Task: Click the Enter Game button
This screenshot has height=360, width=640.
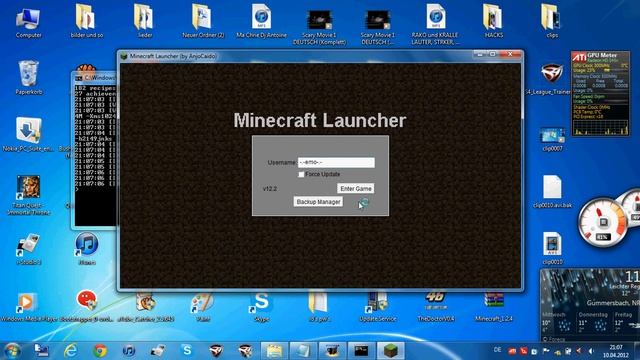Action: click(356, 189)
